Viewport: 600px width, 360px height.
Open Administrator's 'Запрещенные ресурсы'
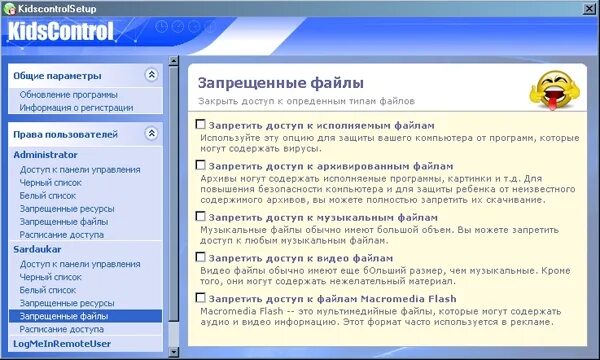point(67,209)
